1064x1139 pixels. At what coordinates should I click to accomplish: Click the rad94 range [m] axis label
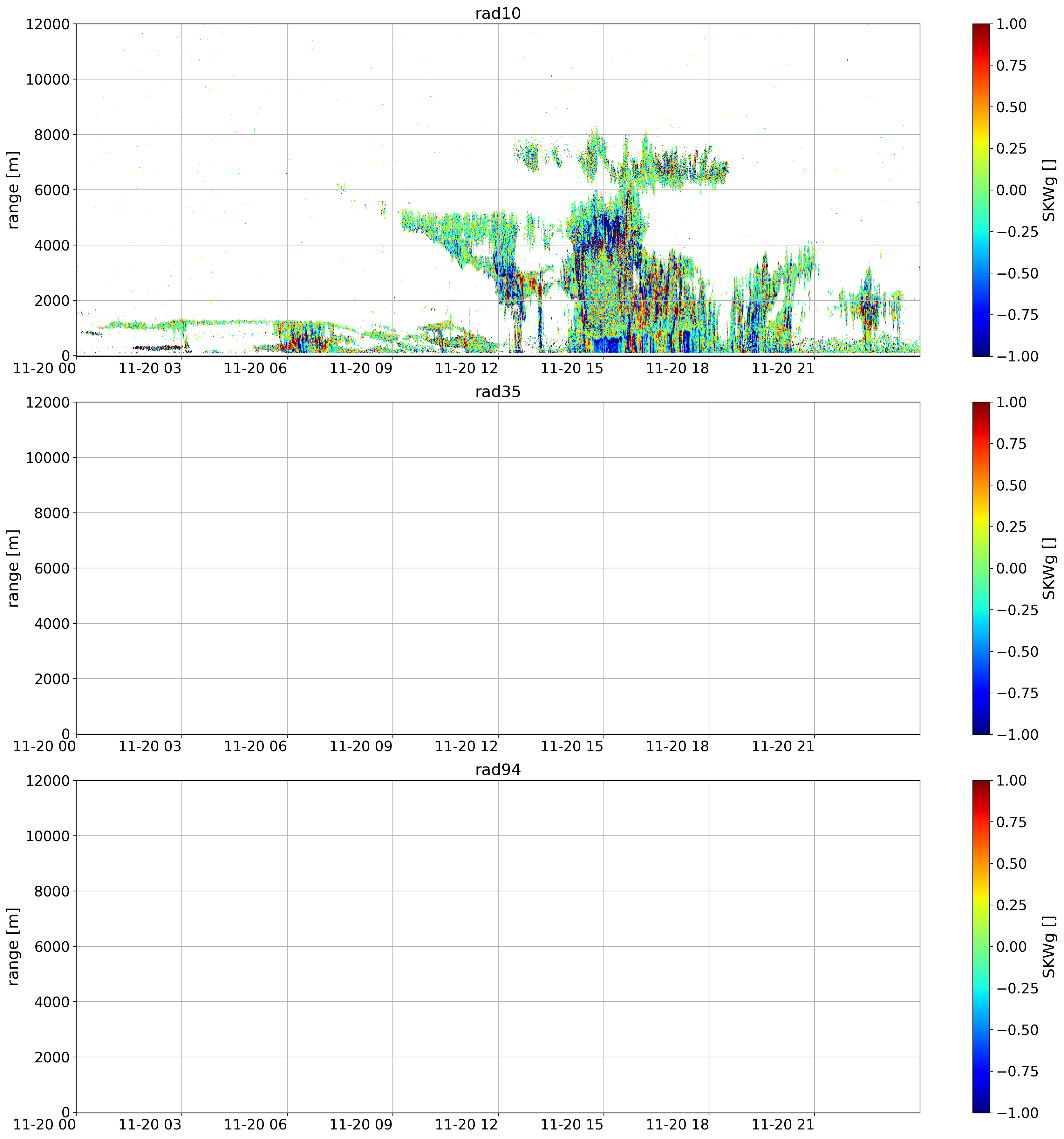click(13, 946)
